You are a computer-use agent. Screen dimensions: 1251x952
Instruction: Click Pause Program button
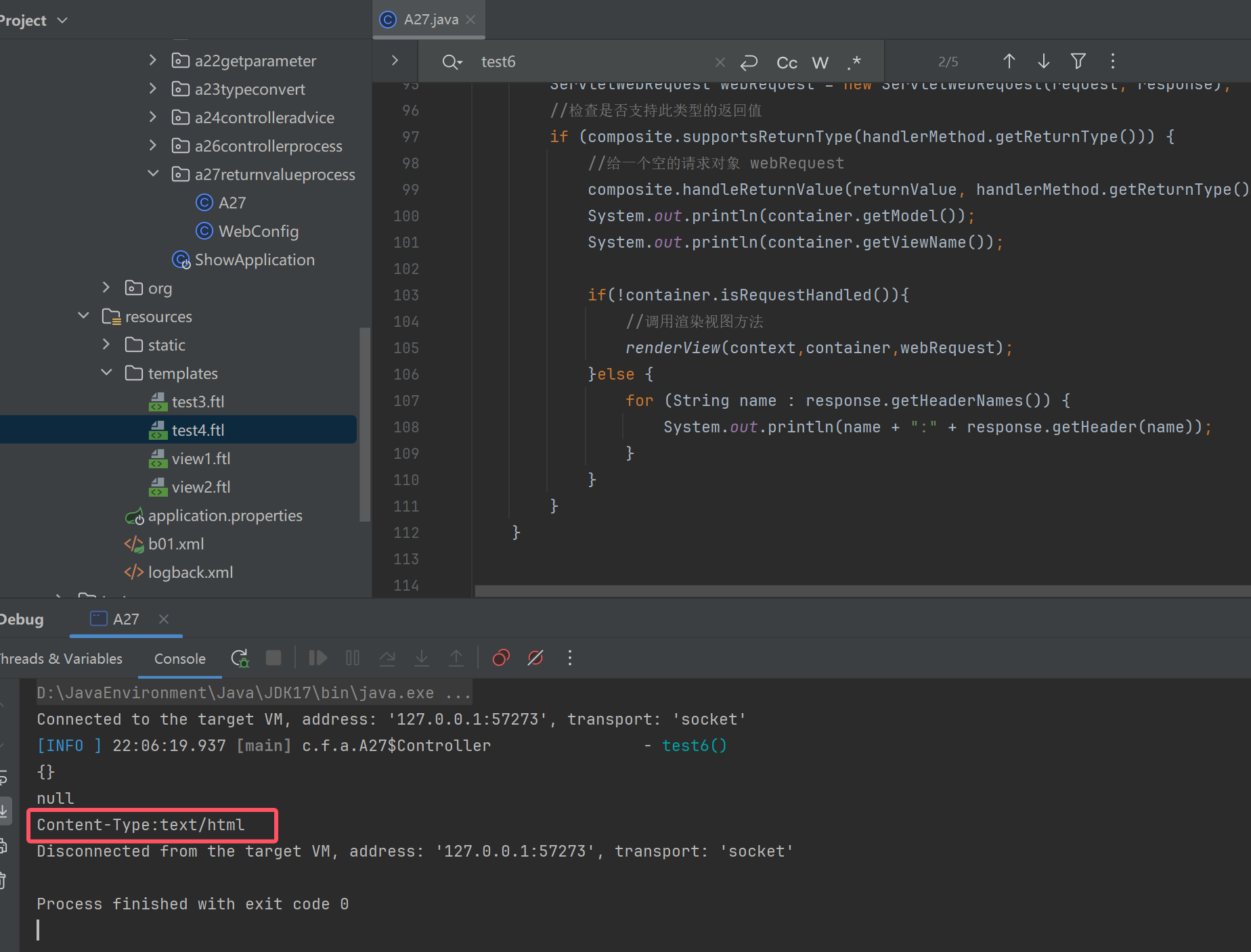(353, 658)
